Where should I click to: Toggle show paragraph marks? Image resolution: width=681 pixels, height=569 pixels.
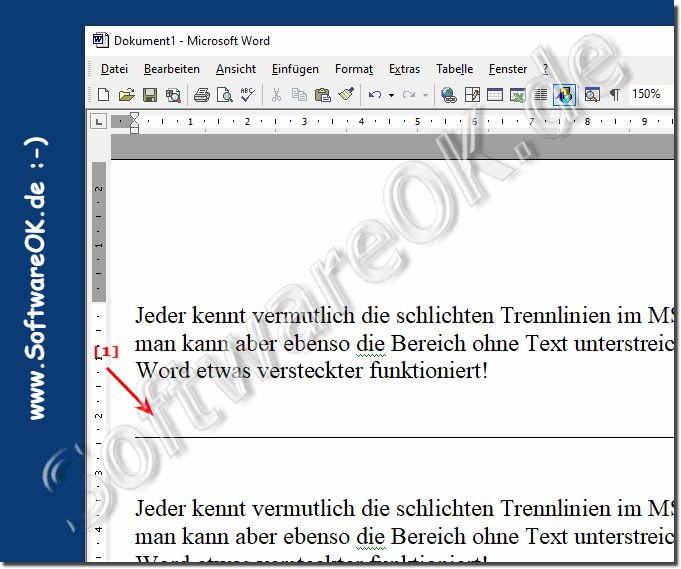coord(615,94)
